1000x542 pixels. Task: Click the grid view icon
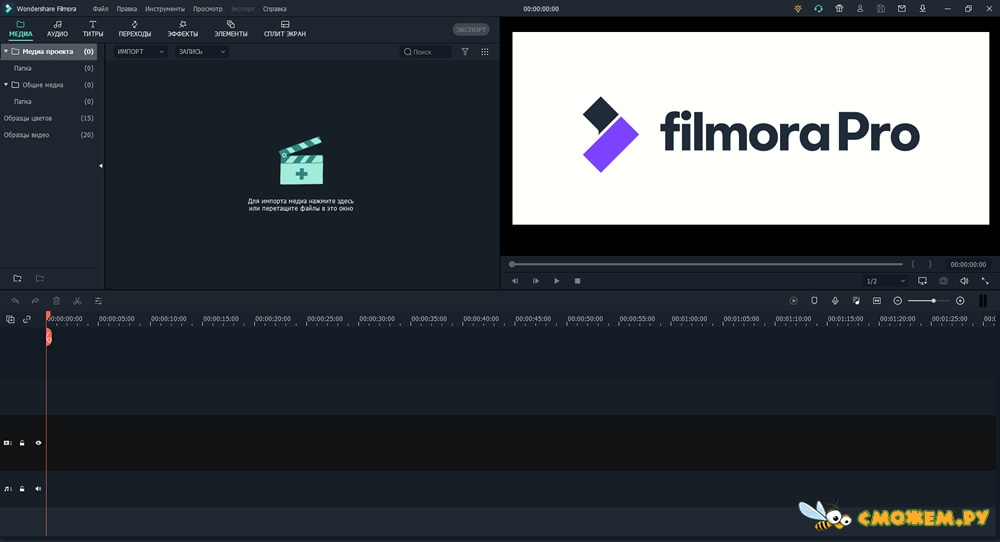tap(485, 52)
